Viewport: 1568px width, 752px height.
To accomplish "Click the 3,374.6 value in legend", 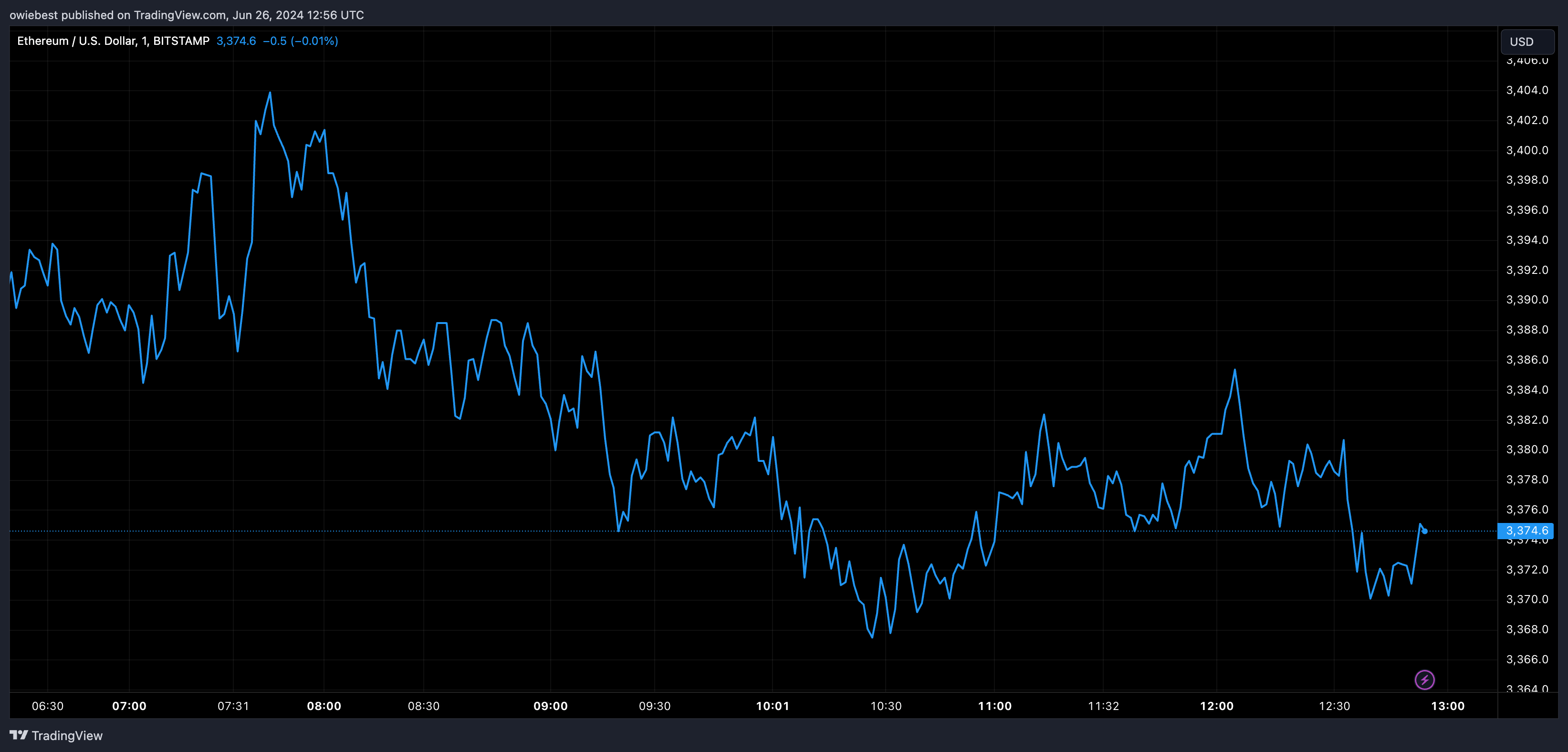I will point(236,41).
